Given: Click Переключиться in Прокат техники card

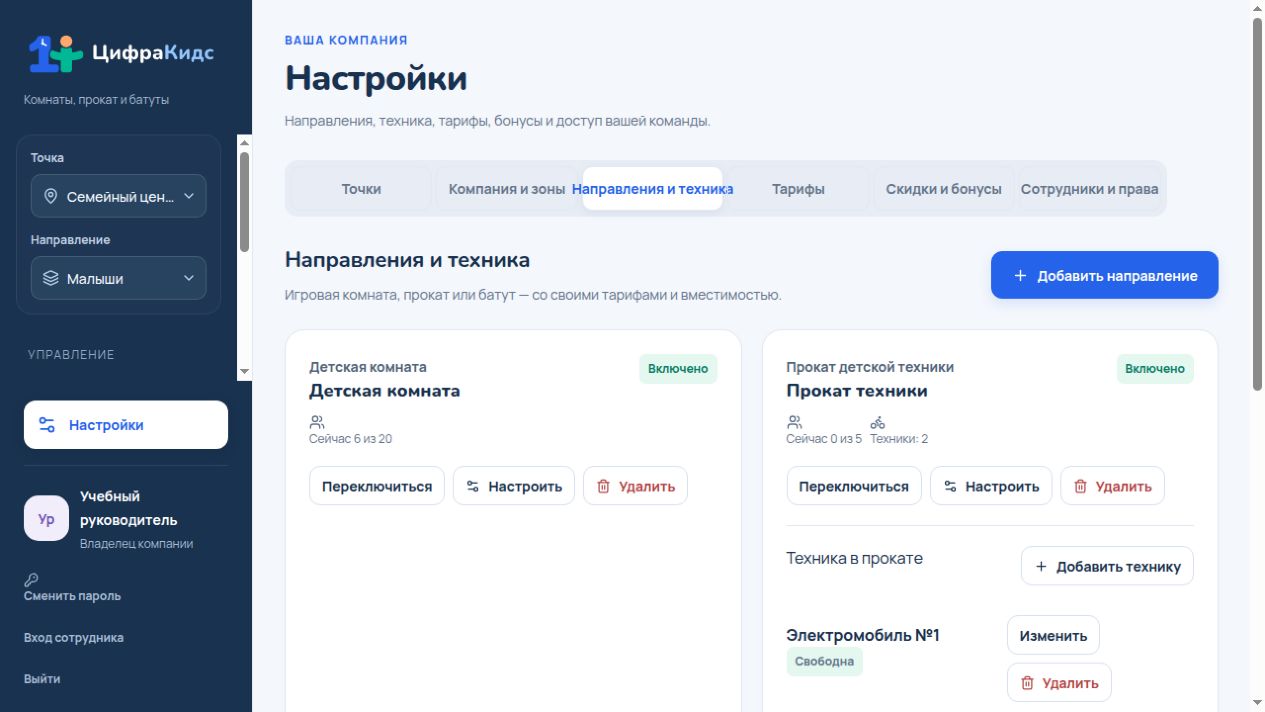Looking at the screenshot, I should coord(854,486).
